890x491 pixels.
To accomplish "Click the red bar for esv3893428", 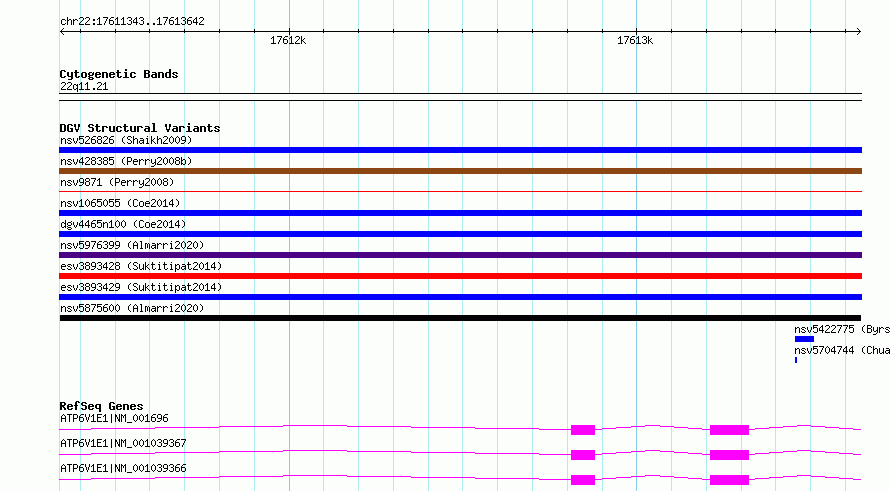I will [460, 276].
